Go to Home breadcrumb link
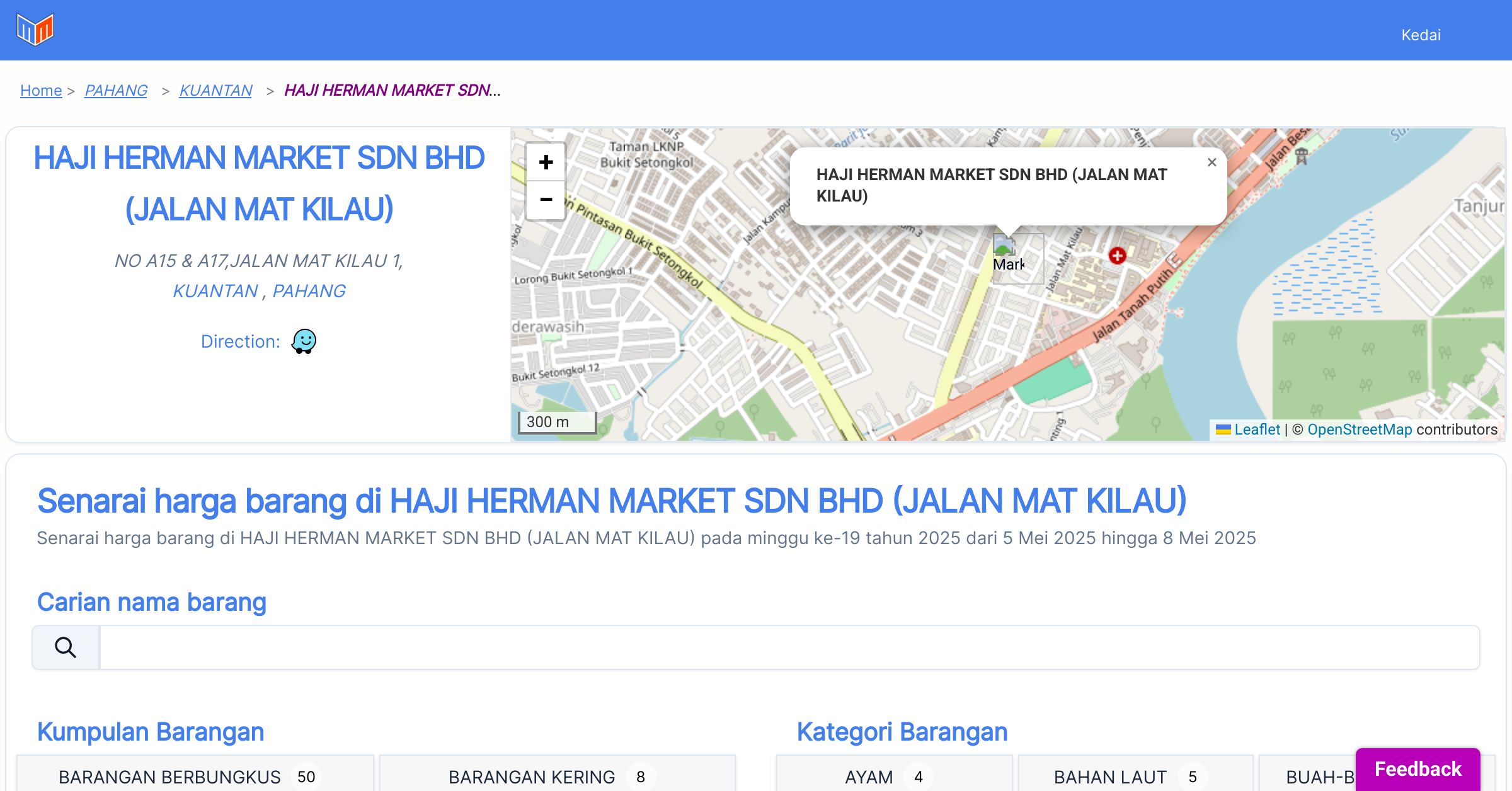The image size is (1512, 791). (x=41, y=91)
